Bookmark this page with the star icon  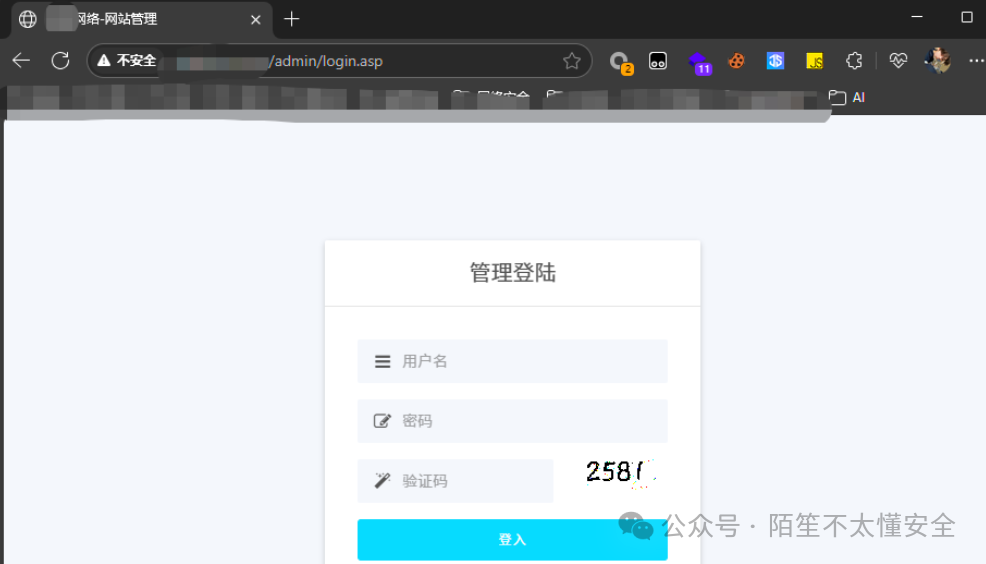point(572,61)
